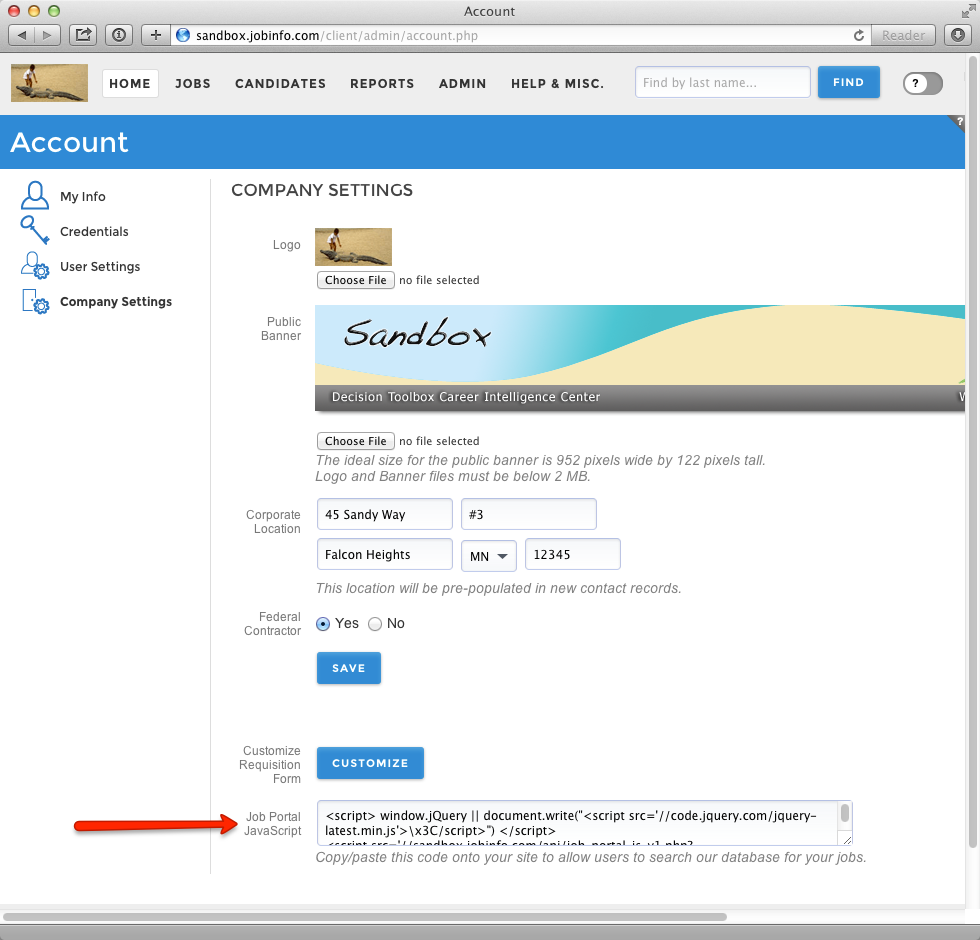Open the CANDIDATES menu
This screenshot has height=940, width=980.
tap(281, 83)
